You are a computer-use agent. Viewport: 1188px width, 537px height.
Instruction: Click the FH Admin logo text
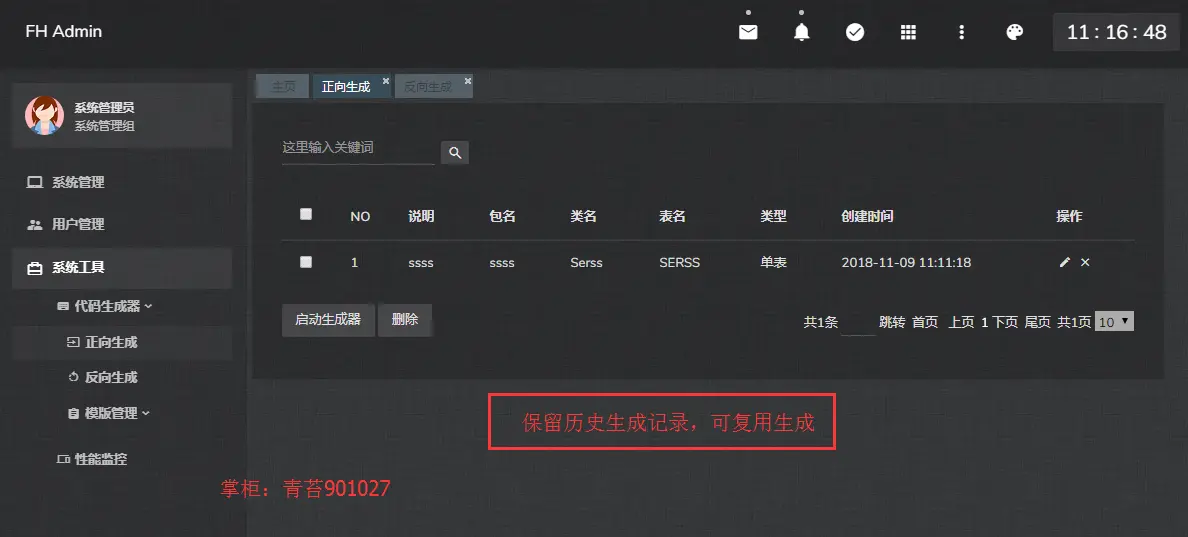click(64, 31)
